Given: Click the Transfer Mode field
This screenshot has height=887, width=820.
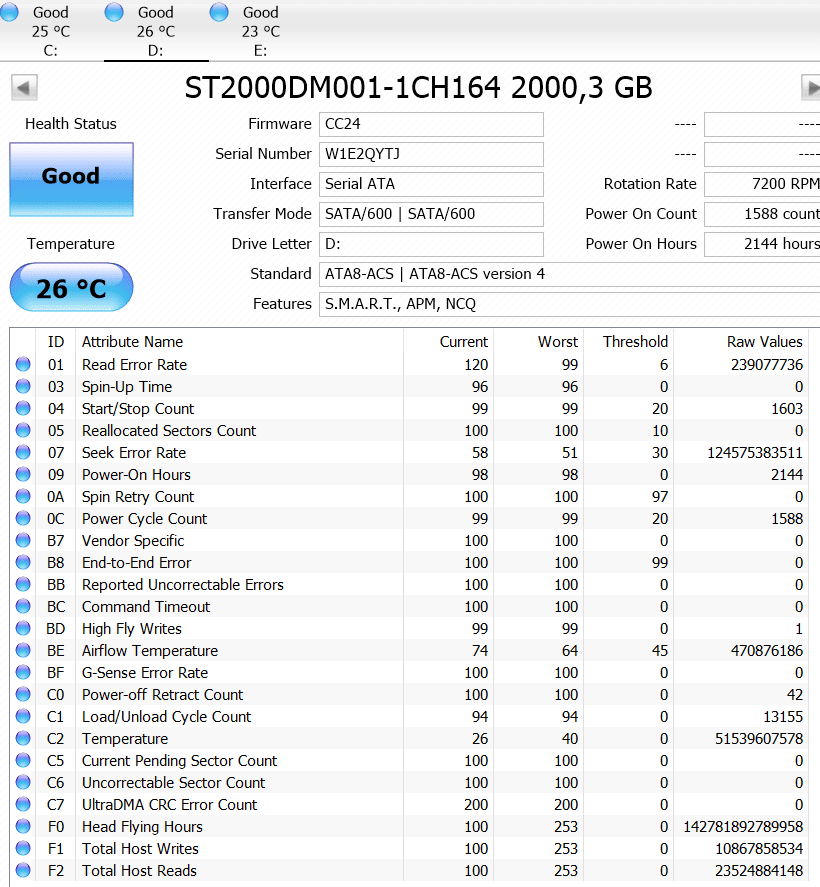Looking at the screenshot, I should (x=431, y=214).
